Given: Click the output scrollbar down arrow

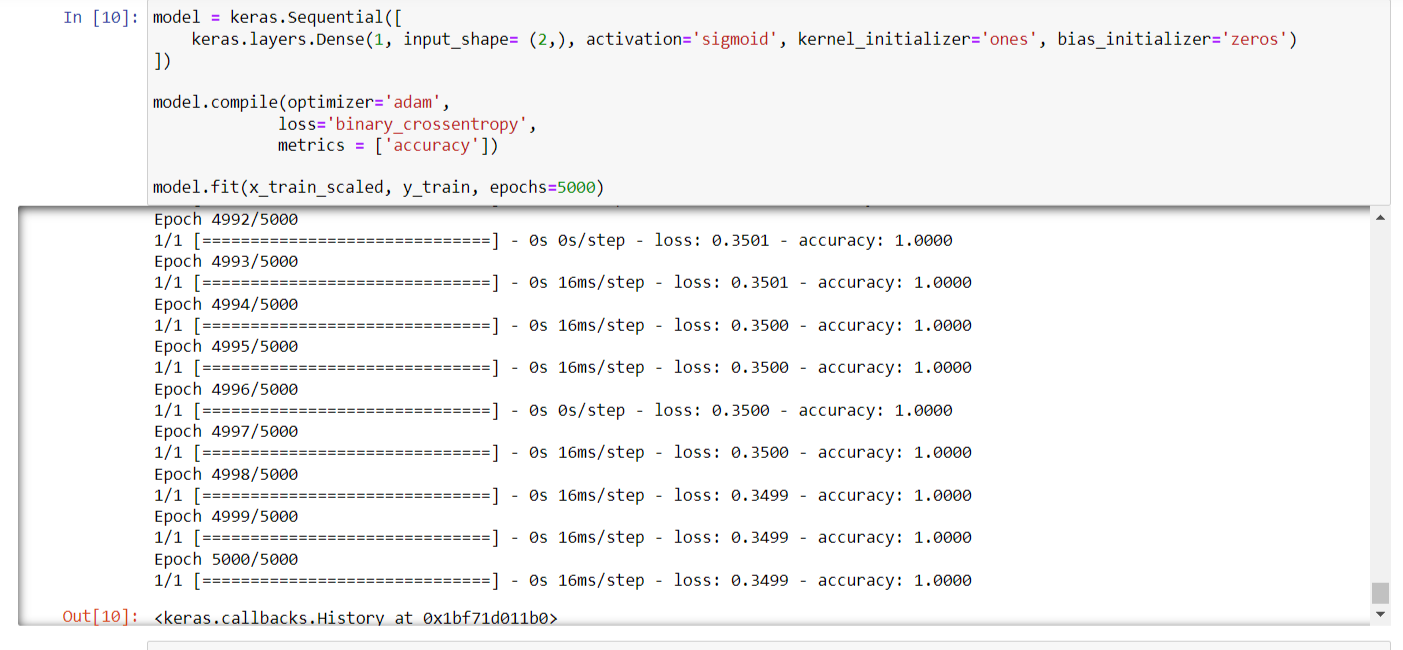Looking at the screenshot, I should (x=1381, y=614).
